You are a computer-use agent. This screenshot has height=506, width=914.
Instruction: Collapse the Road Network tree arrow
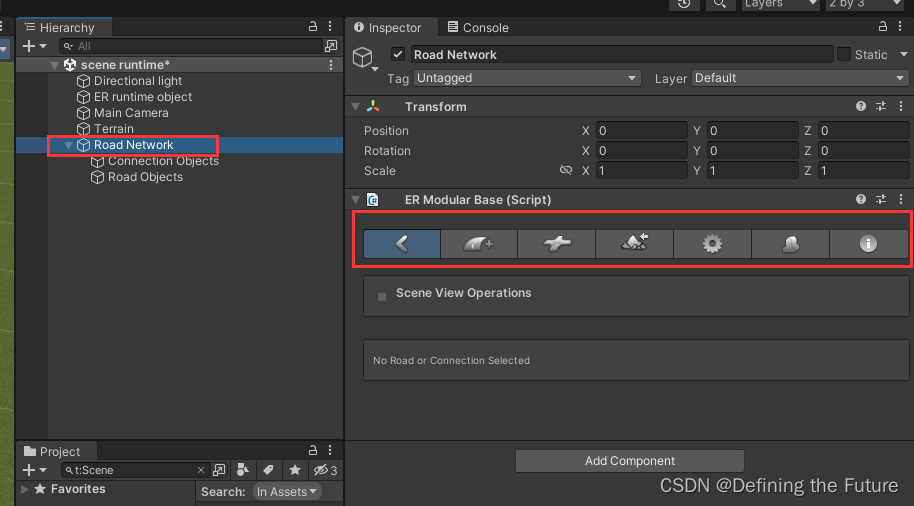coord(68,145)
